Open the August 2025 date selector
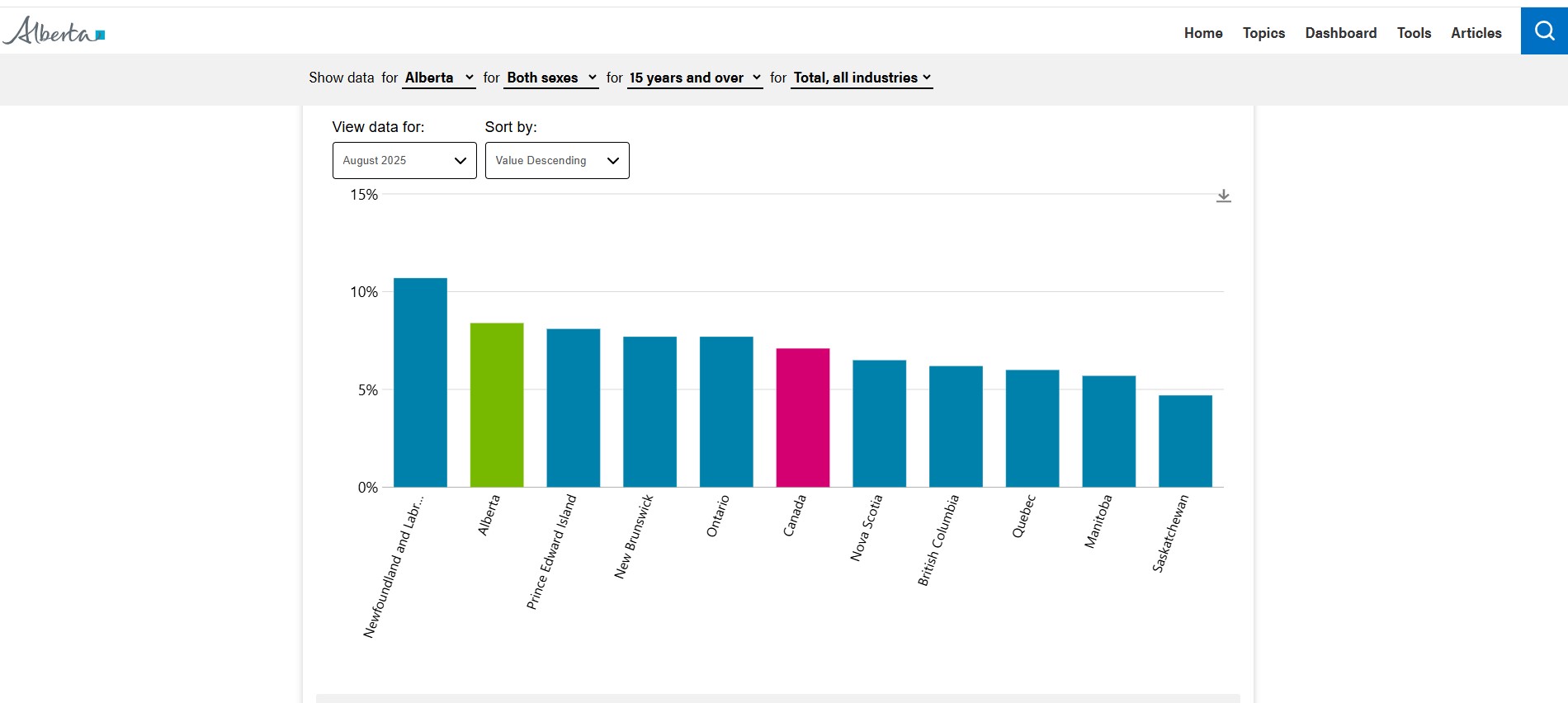1568x703 pixels. 404,161
